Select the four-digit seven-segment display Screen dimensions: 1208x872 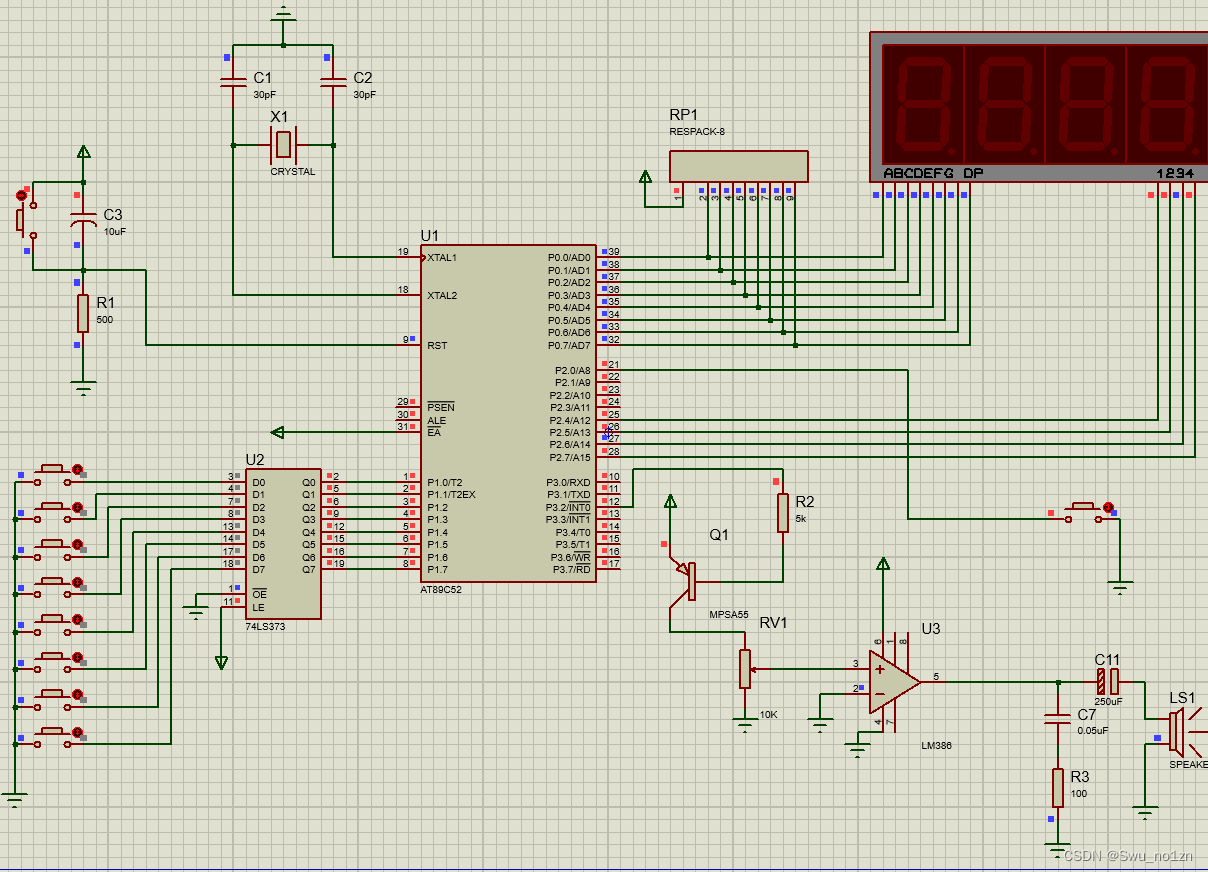point(1039,107)
